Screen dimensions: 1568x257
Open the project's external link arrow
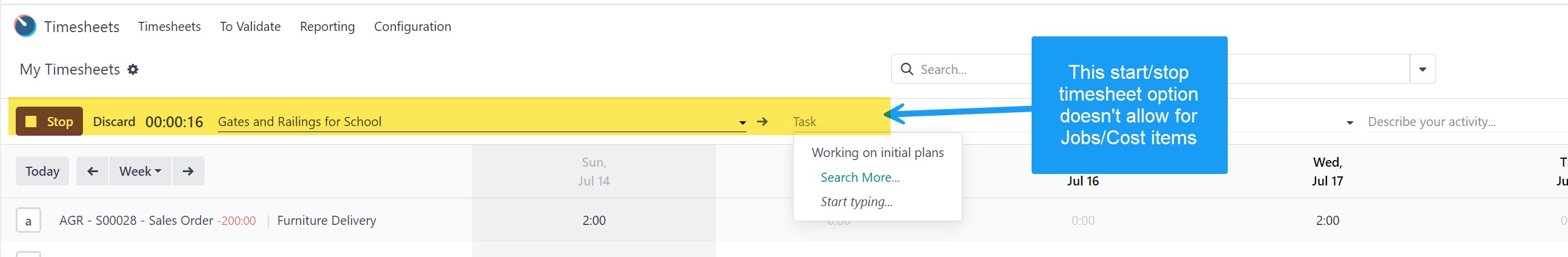(762, 122)
